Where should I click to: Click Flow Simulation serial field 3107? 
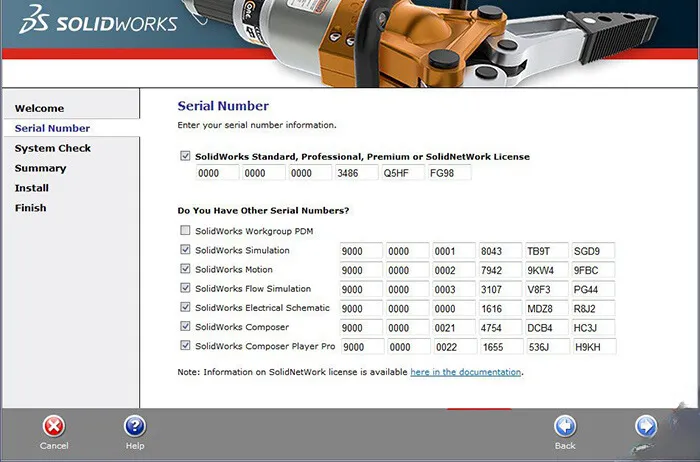(x=500, y=289)
